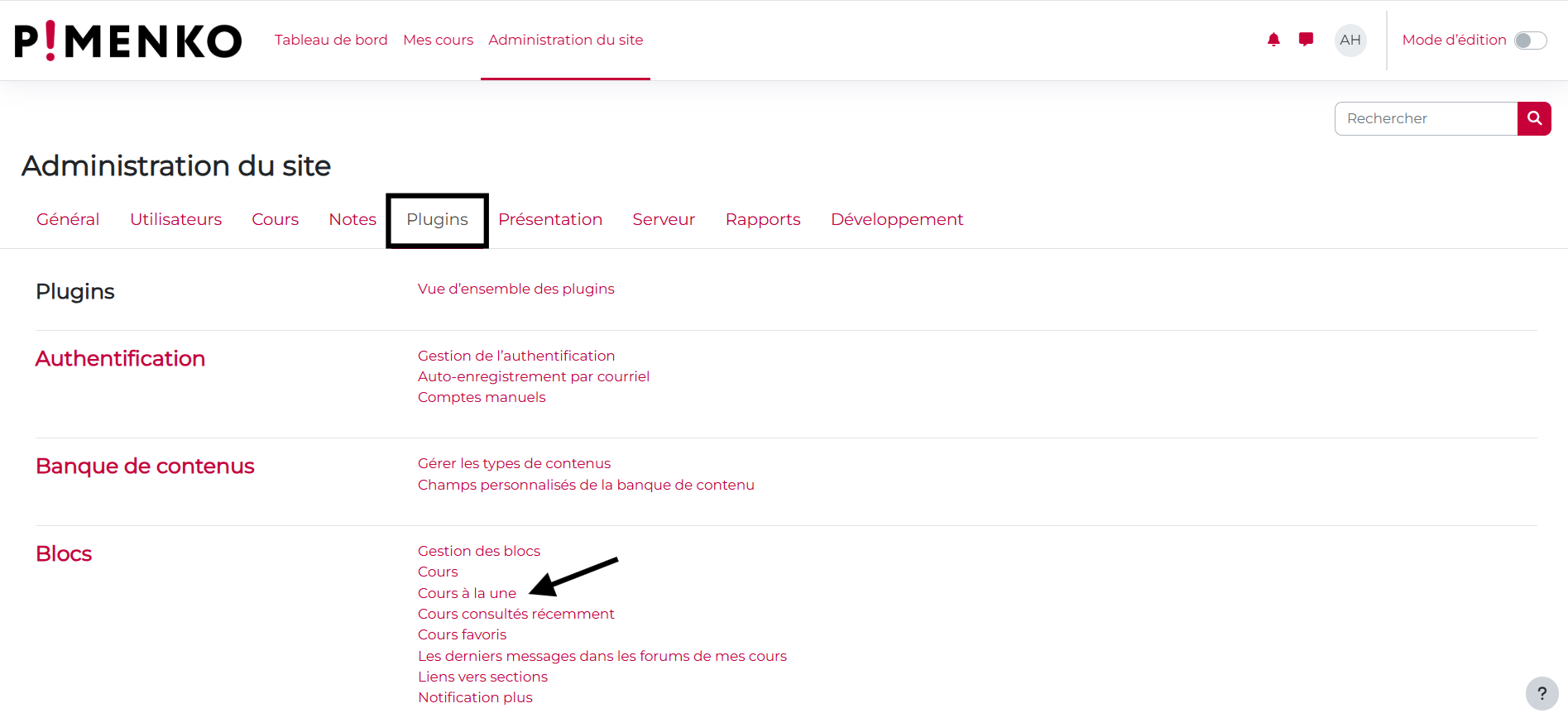Open Vue d'ensemble des plugins
Image resolution: width=1568 pixels, height=713 pixels.
(515, 289)
